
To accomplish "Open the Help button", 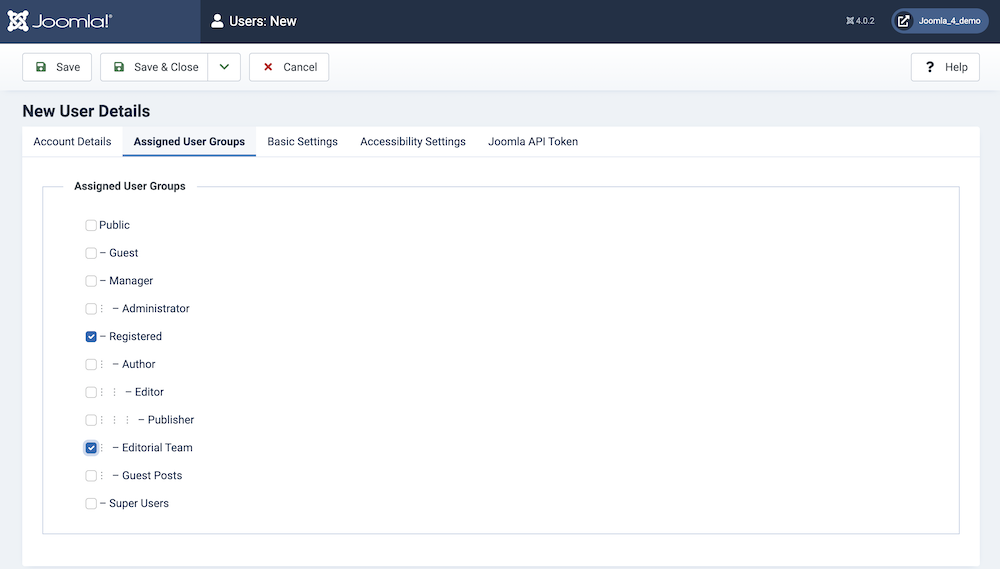I will 945,67.
